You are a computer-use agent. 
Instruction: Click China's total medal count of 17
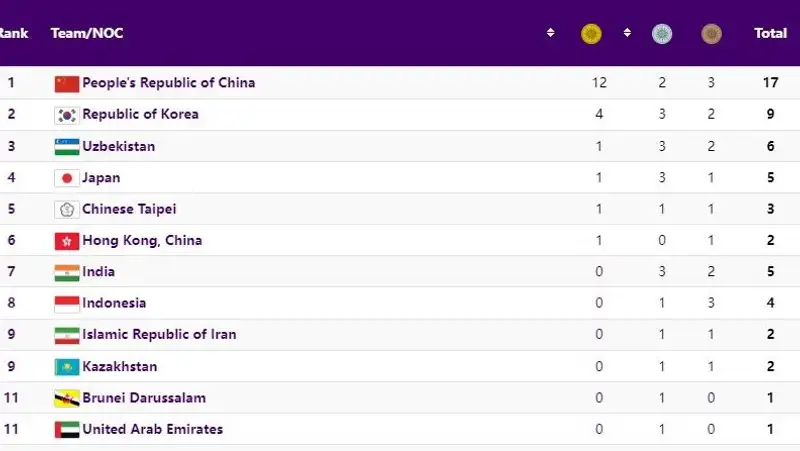pos(770,82)
